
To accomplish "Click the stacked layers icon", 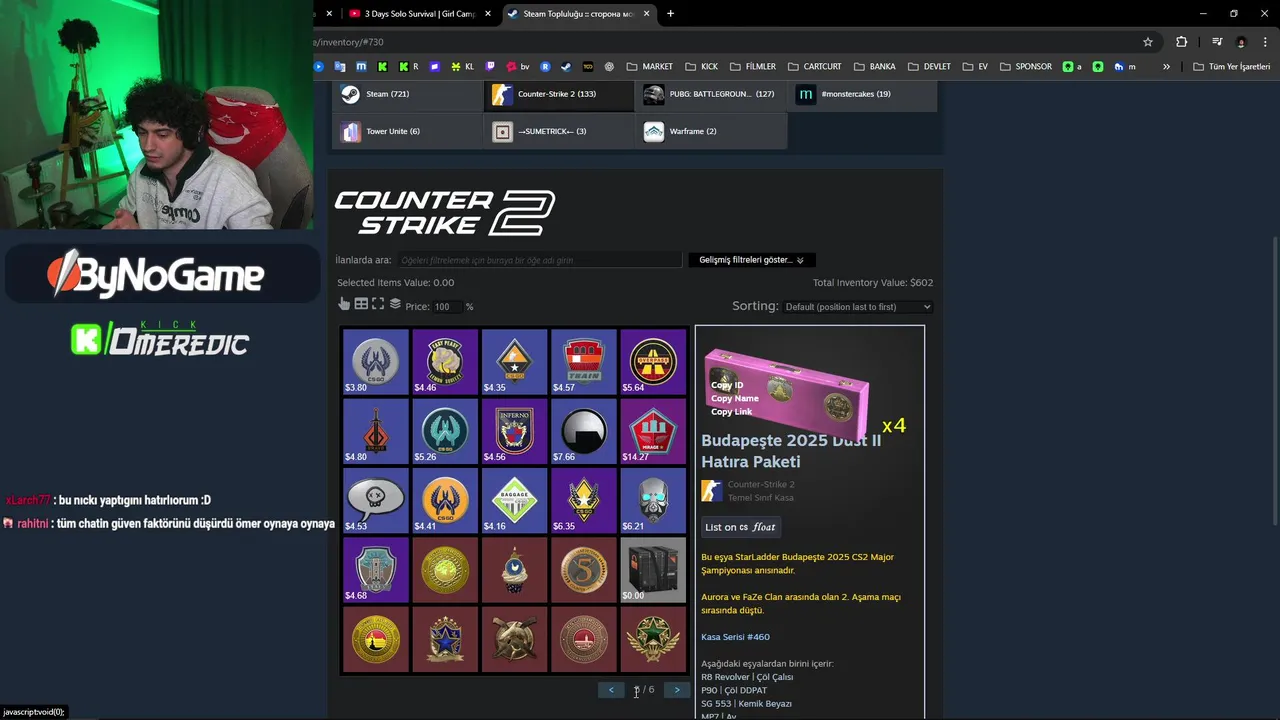I will 395,304.
